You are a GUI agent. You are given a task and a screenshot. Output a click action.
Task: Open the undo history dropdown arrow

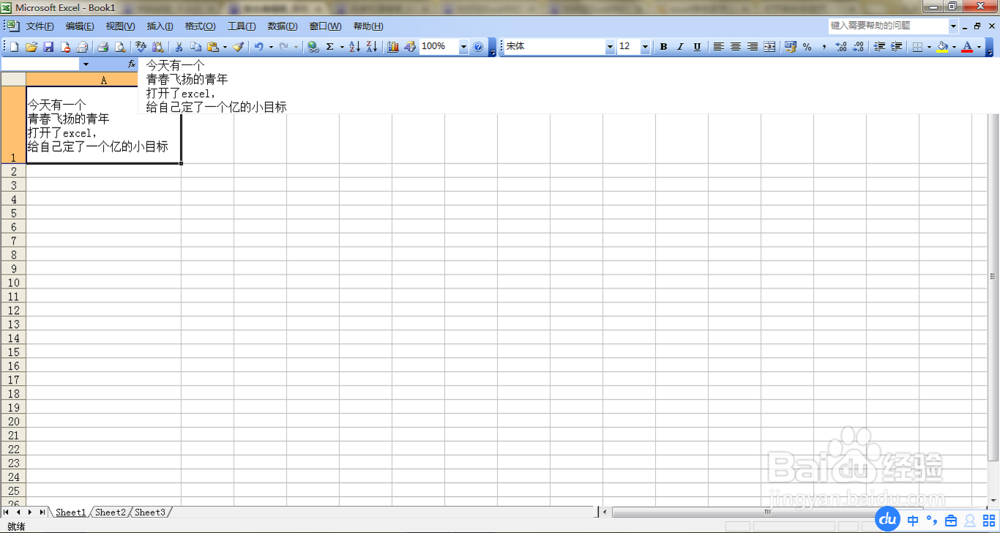[270, 47]
